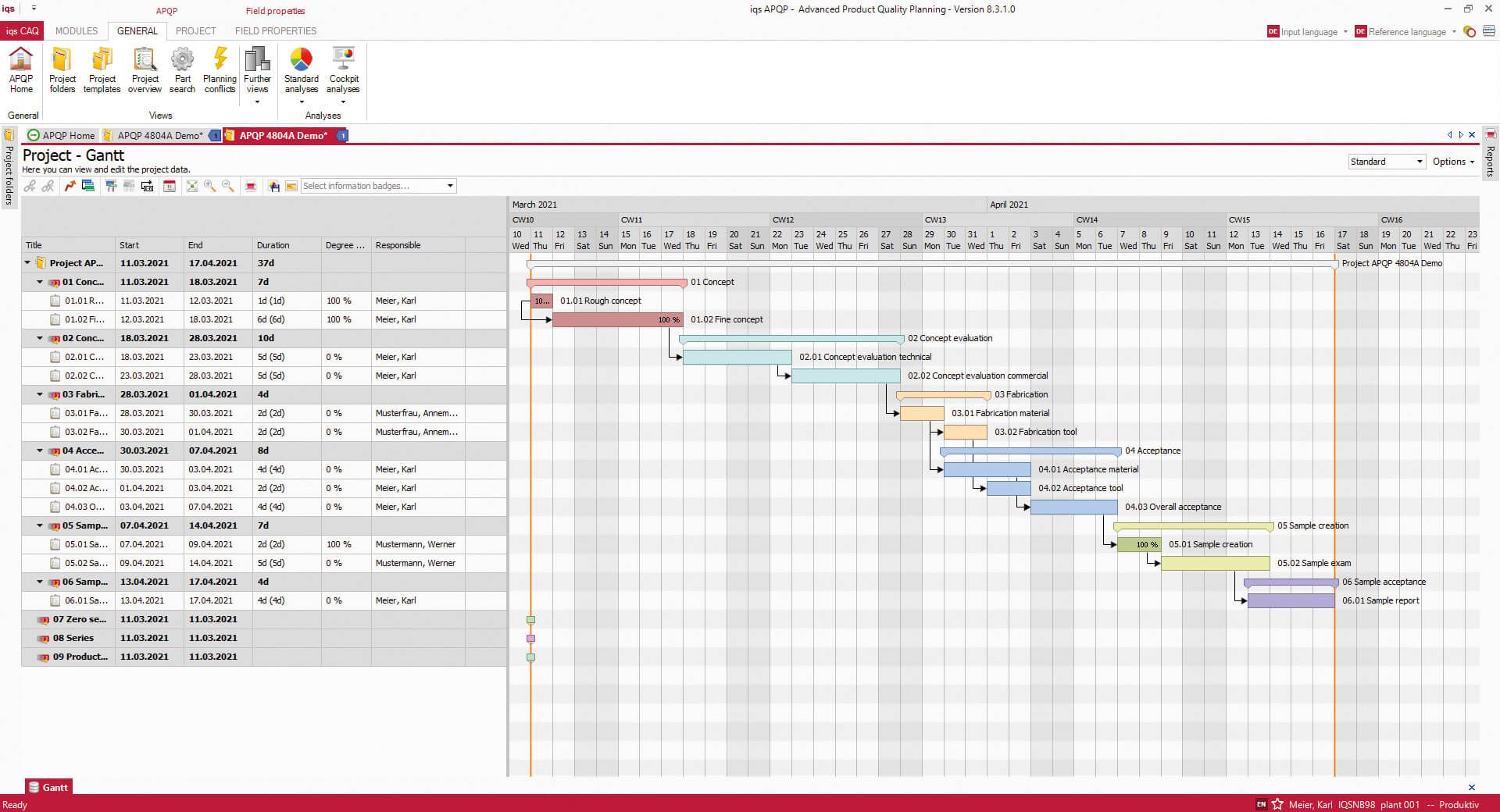Zoom in on the Gantt chart
The image size is (1500, 812).
coord(209,186)
